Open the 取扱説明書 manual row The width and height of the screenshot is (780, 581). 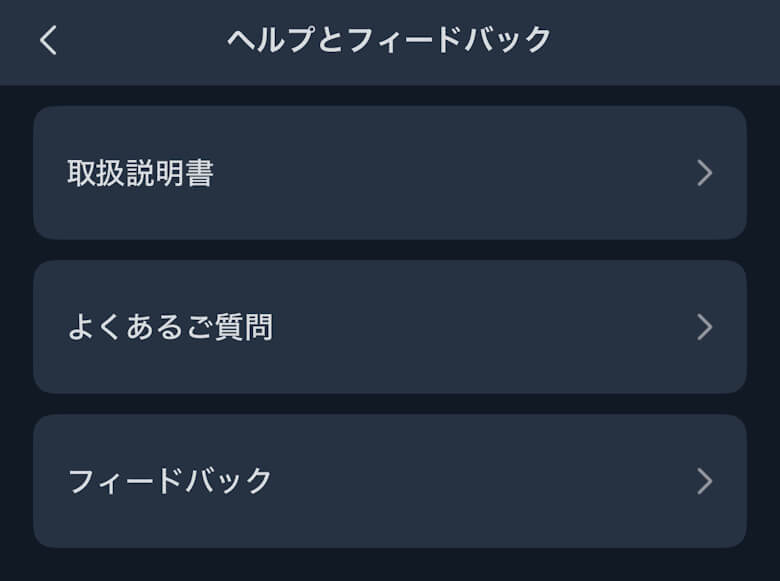tap(390, 173)
